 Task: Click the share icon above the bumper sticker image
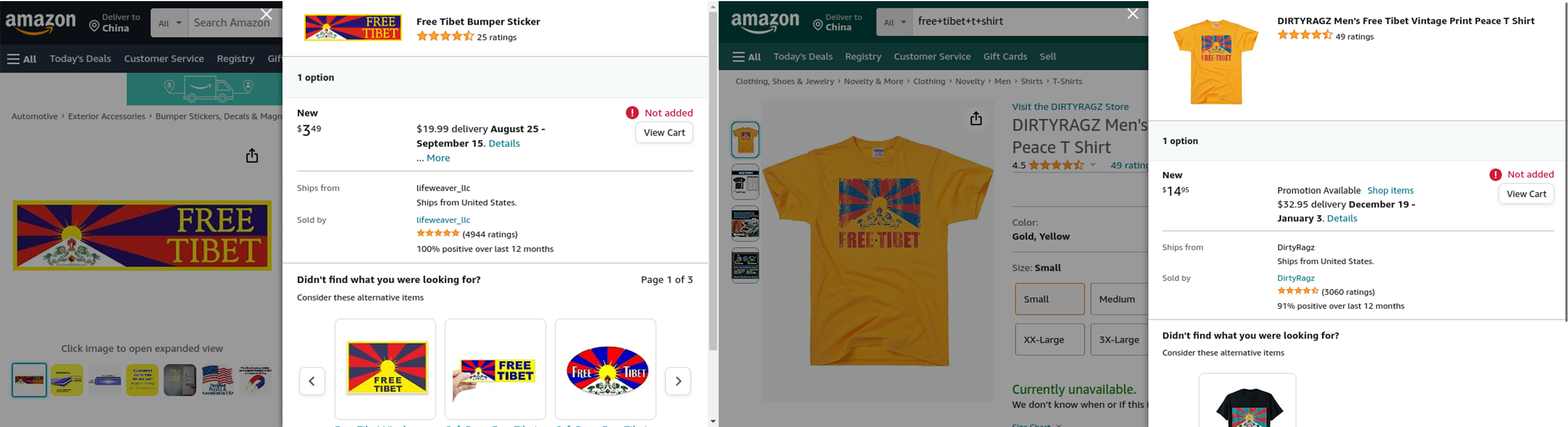[x=252, y=156]
